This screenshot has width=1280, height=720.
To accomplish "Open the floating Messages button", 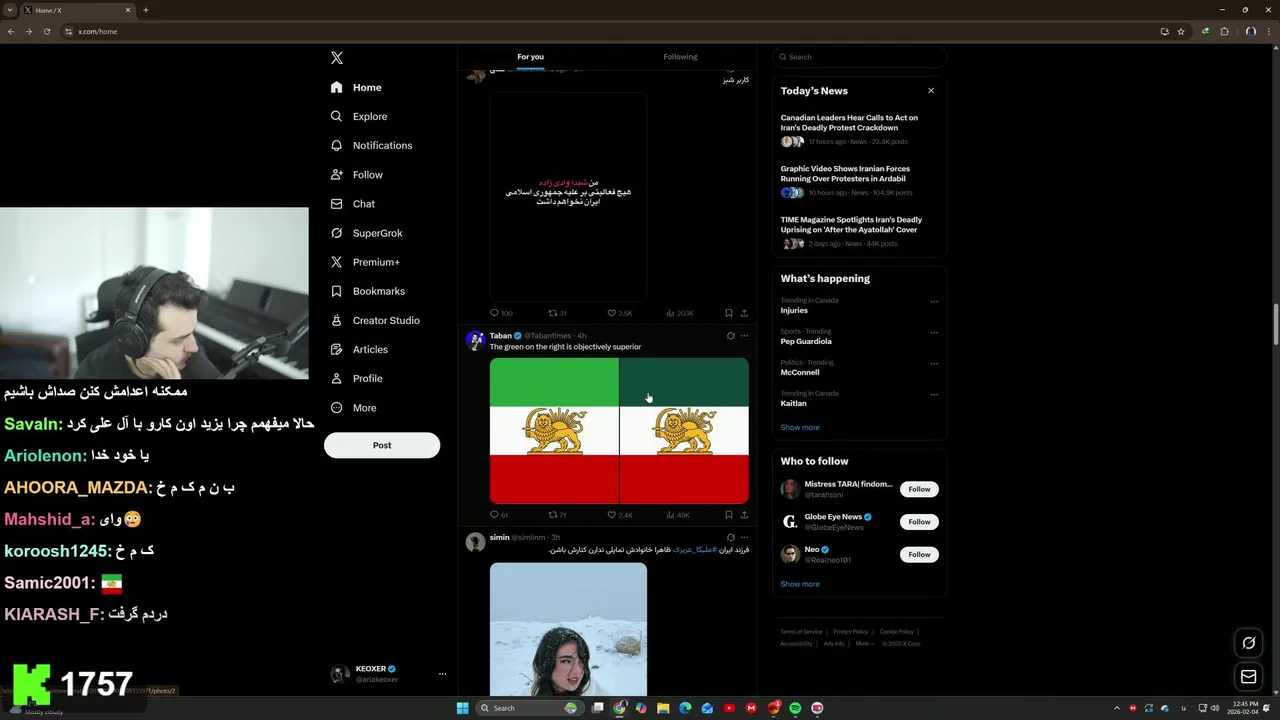I will (x=1248, y=677).
